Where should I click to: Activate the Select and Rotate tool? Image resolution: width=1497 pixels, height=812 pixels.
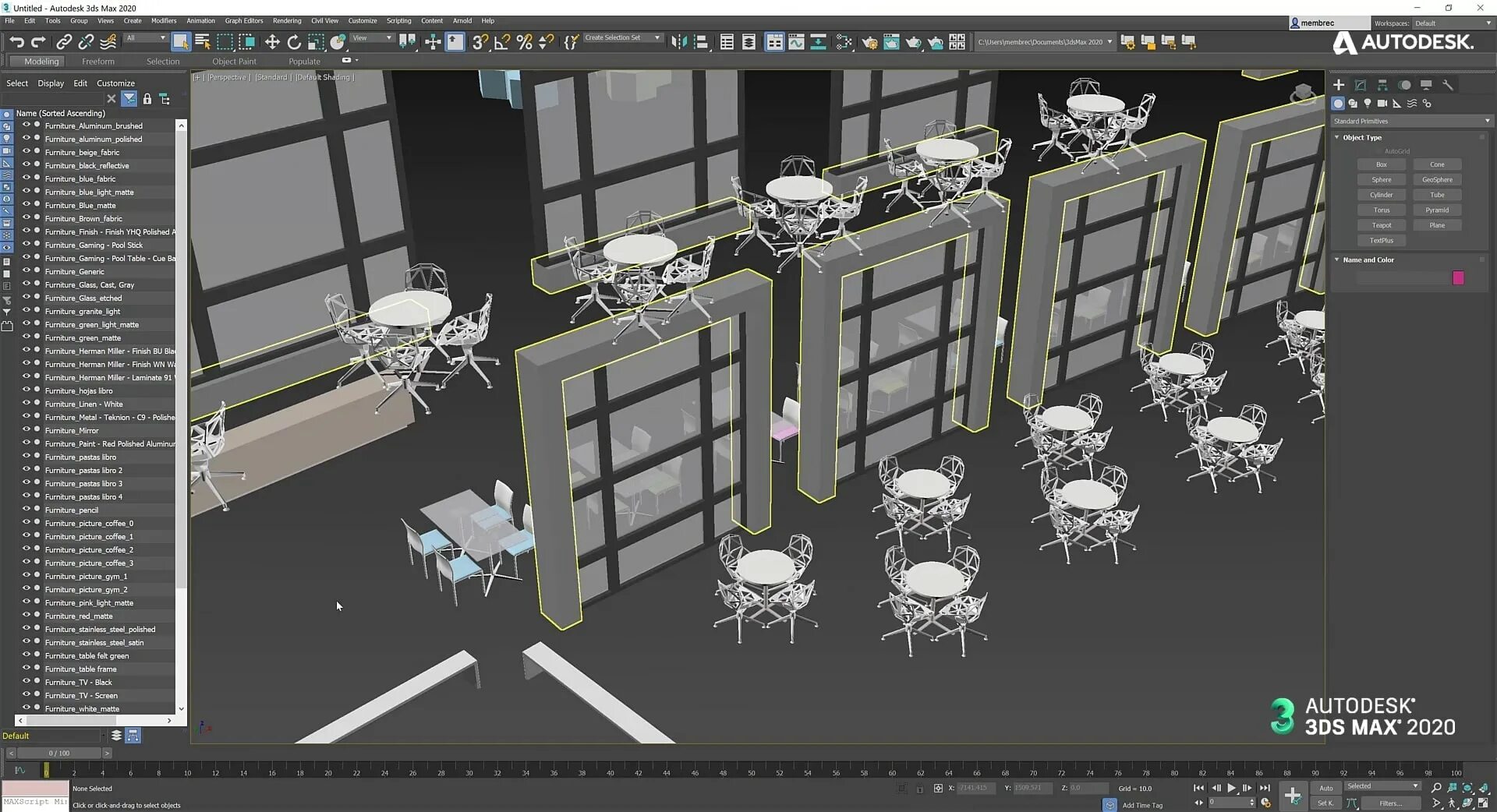tap(294, 42)
